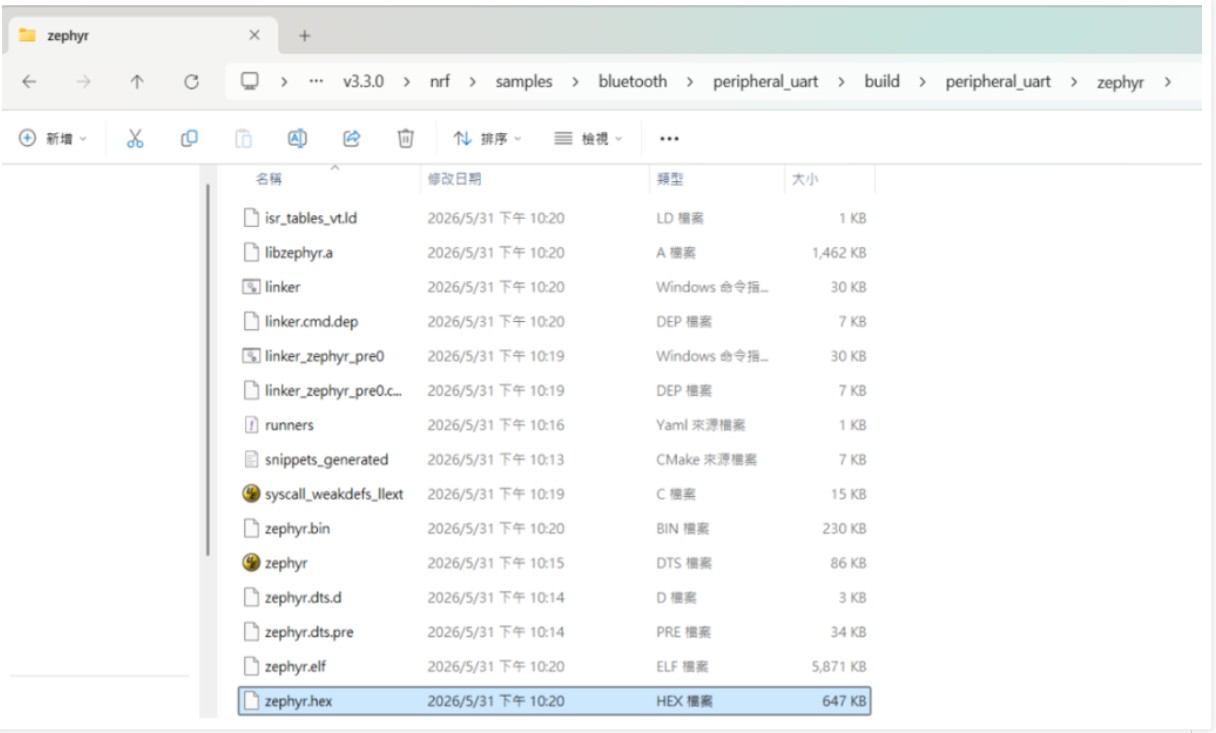Sort by 類型 (Type) column header

point(670,179)
